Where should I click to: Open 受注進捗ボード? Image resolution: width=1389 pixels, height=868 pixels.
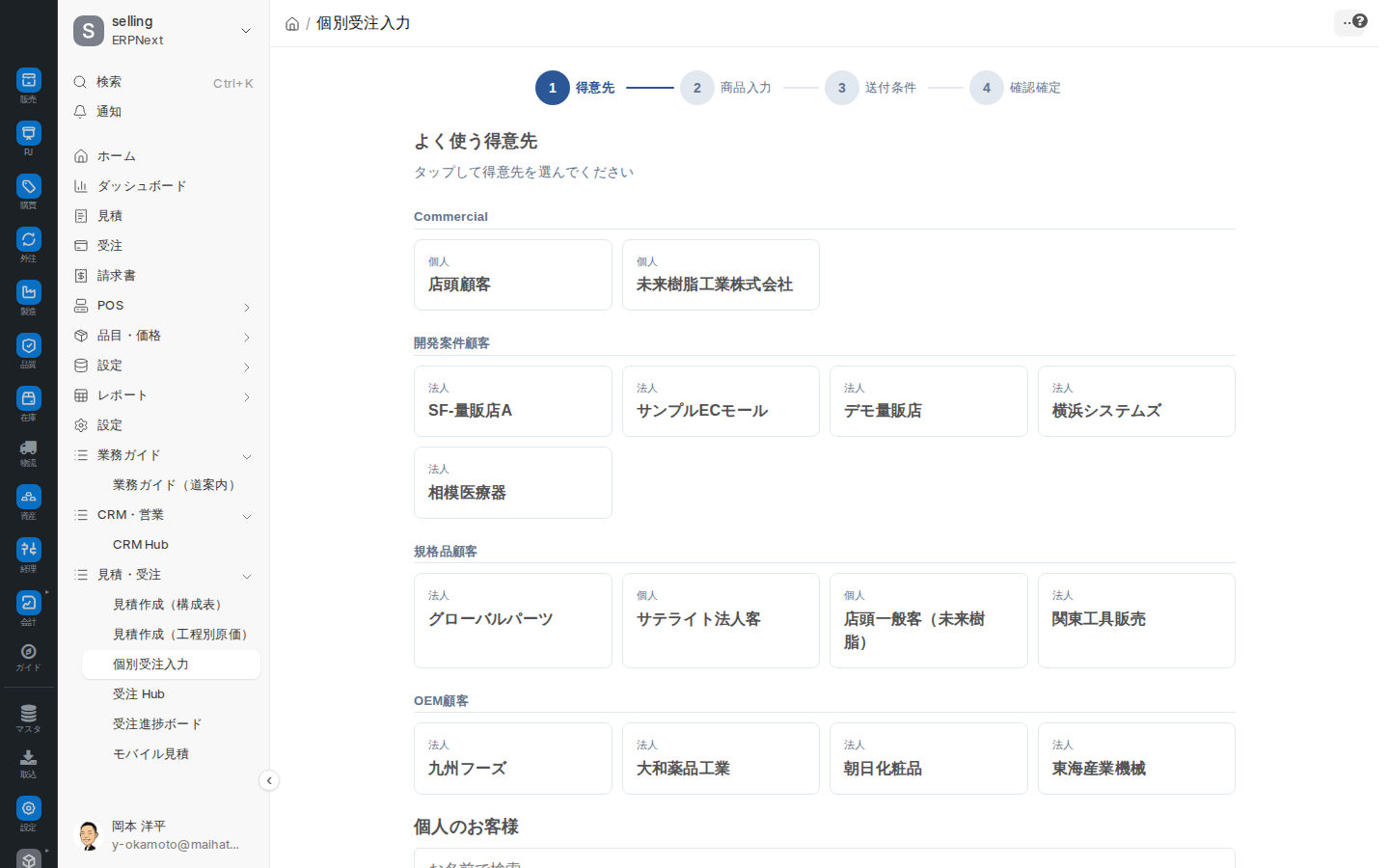click(171, 724)
